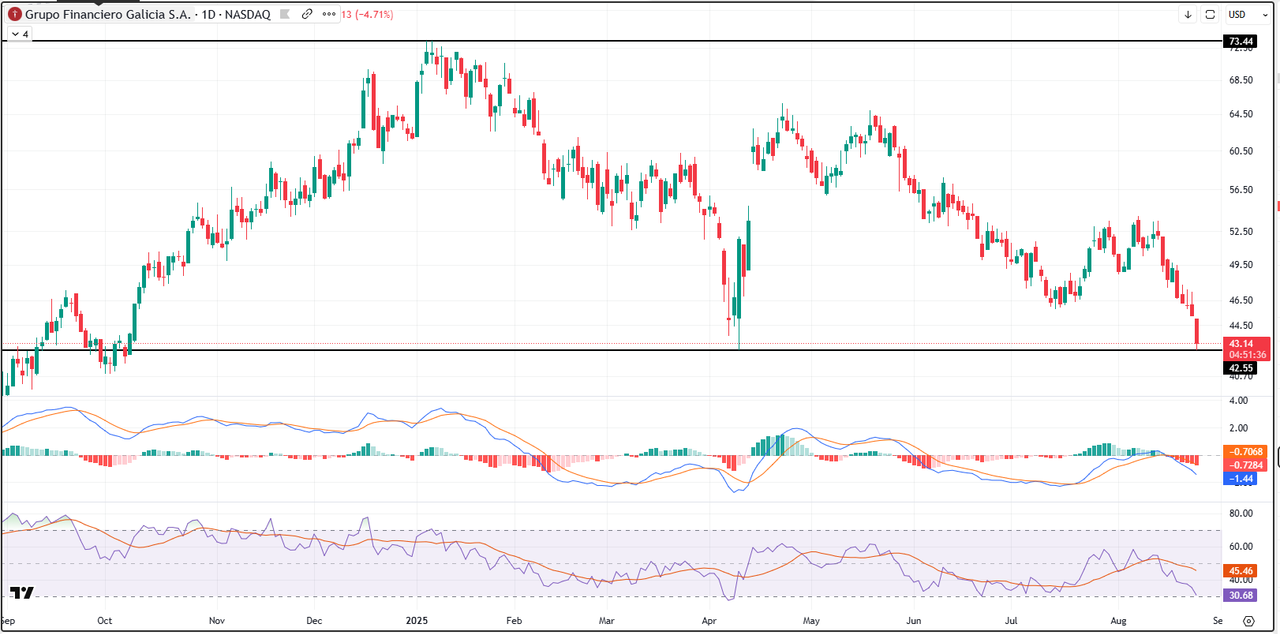
Task: Click the 42.55 horizontal line price label
Action: coord(1241,368)
